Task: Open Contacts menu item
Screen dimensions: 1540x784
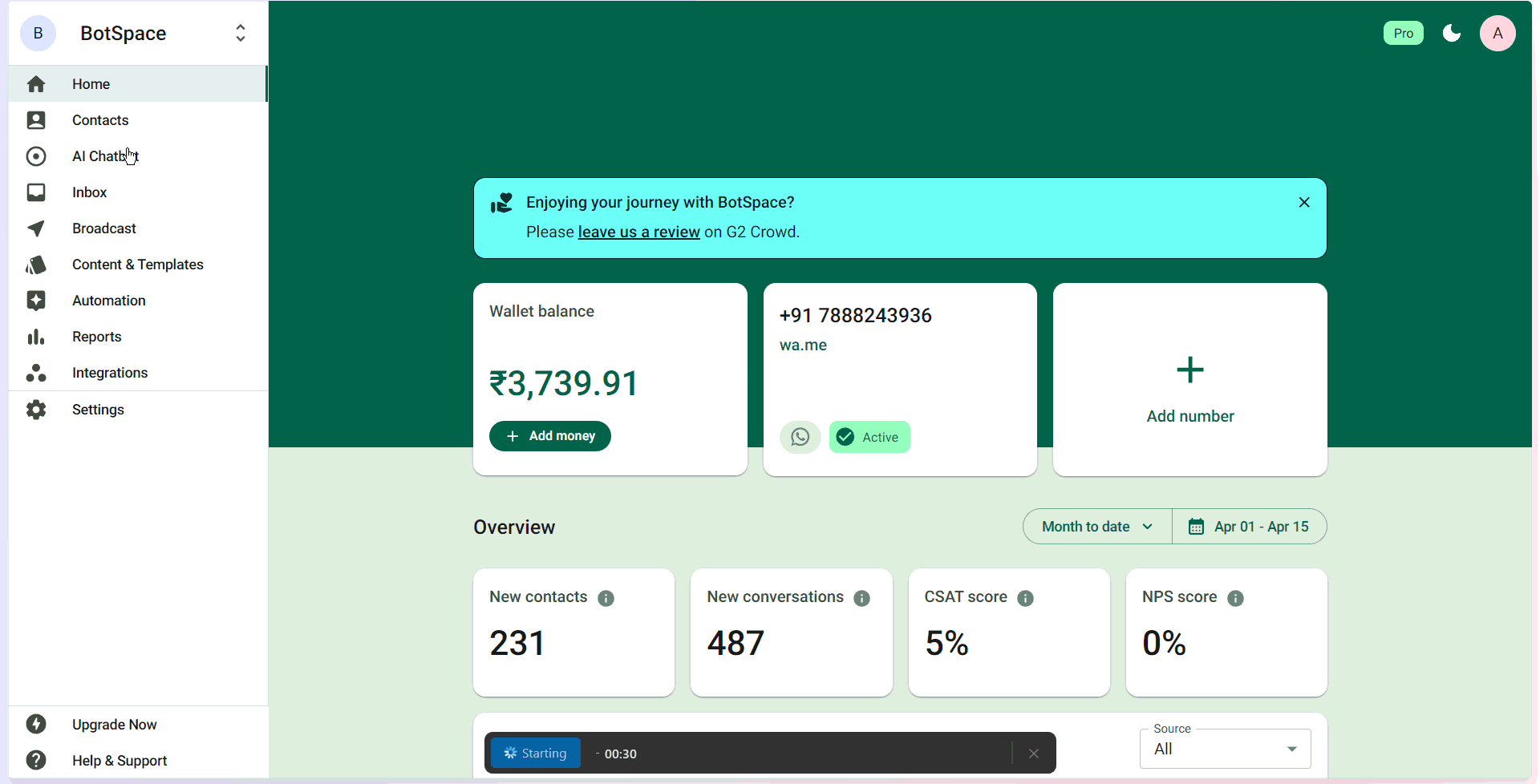Action: pyautogui.click(x=138, y=120)
